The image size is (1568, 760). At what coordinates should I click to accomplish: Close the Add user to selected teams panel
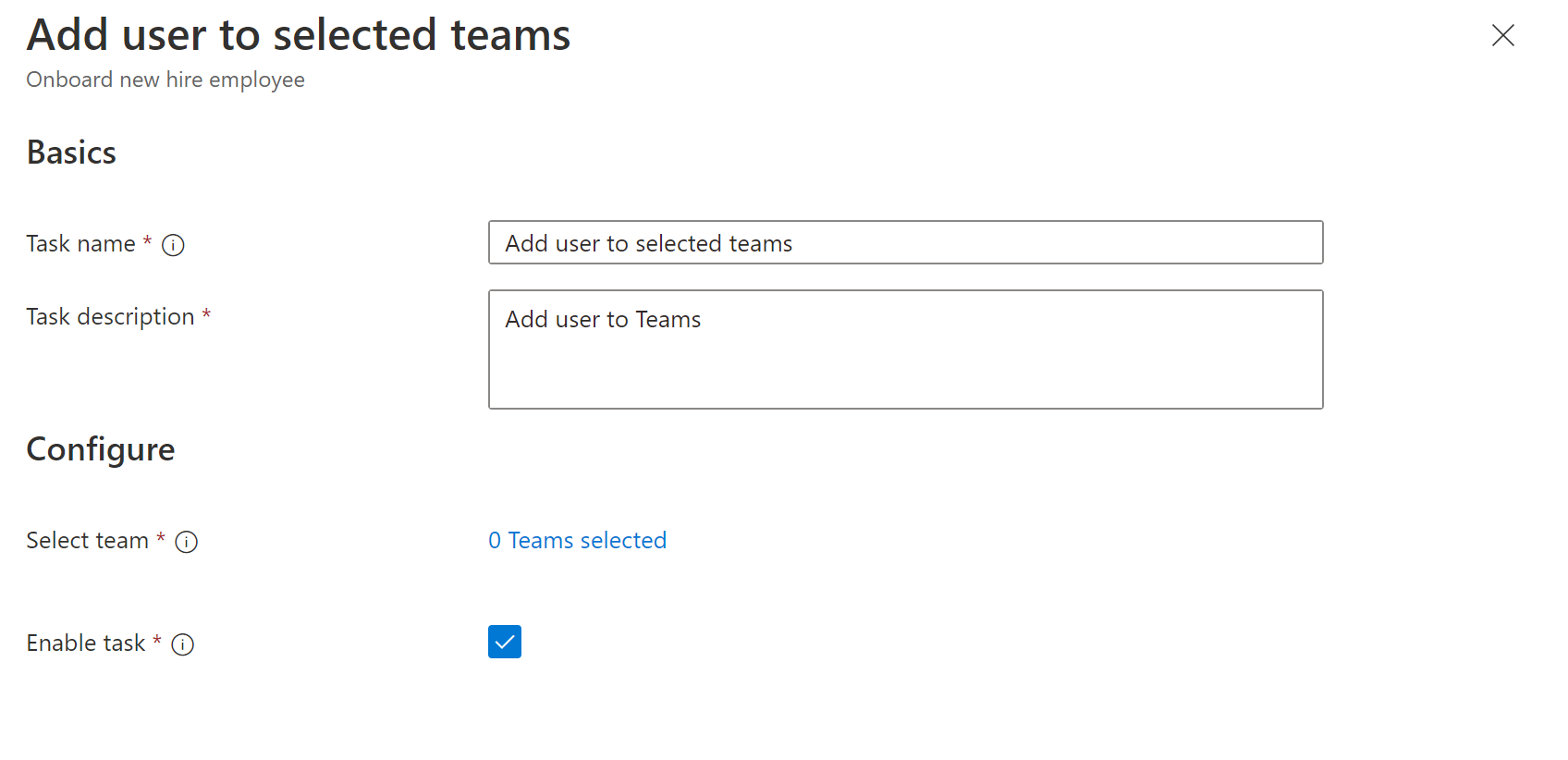click(x=1502, y=35)
